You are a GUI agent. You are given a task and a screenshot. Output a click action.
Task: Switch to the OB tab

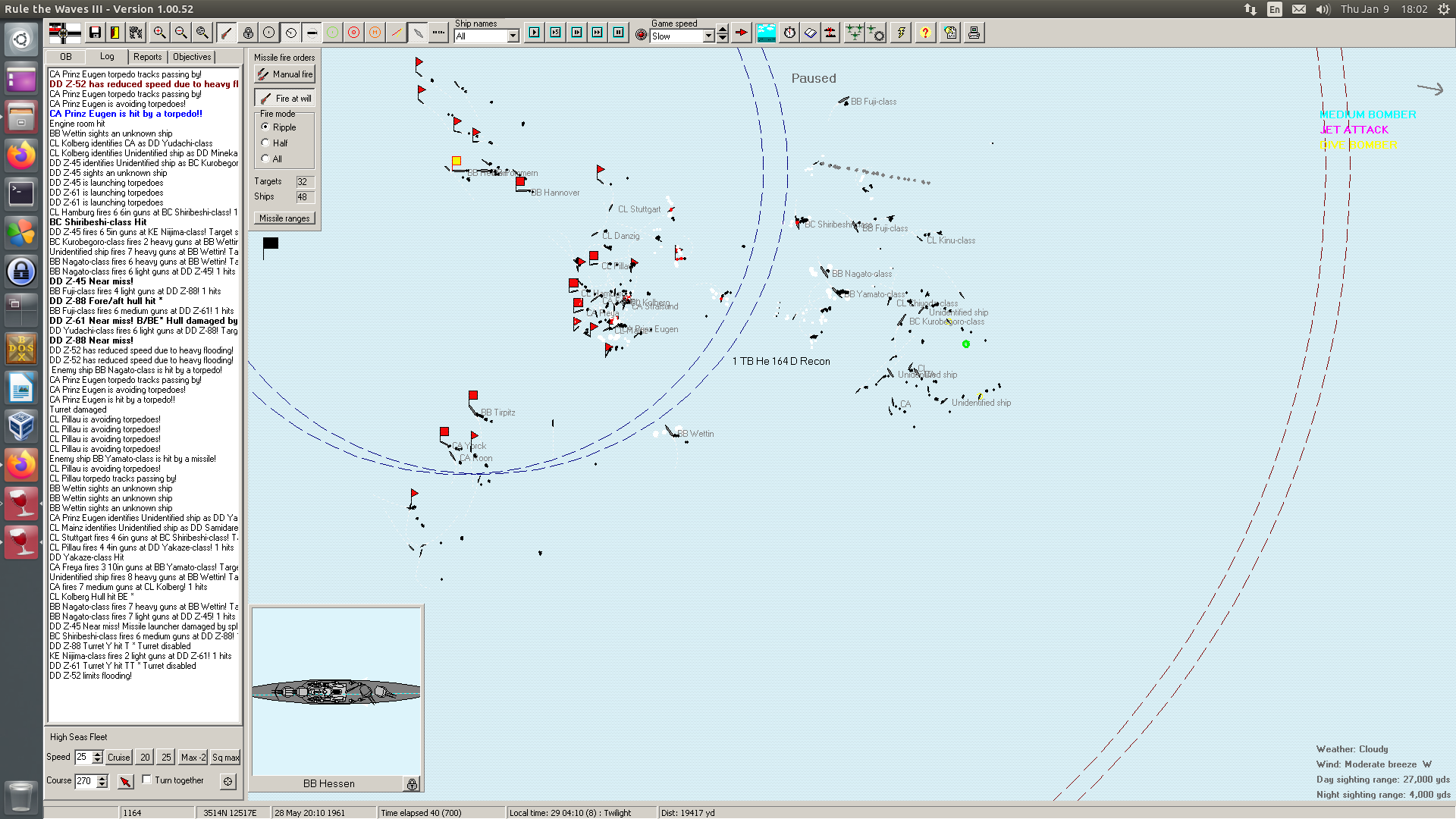66,57
